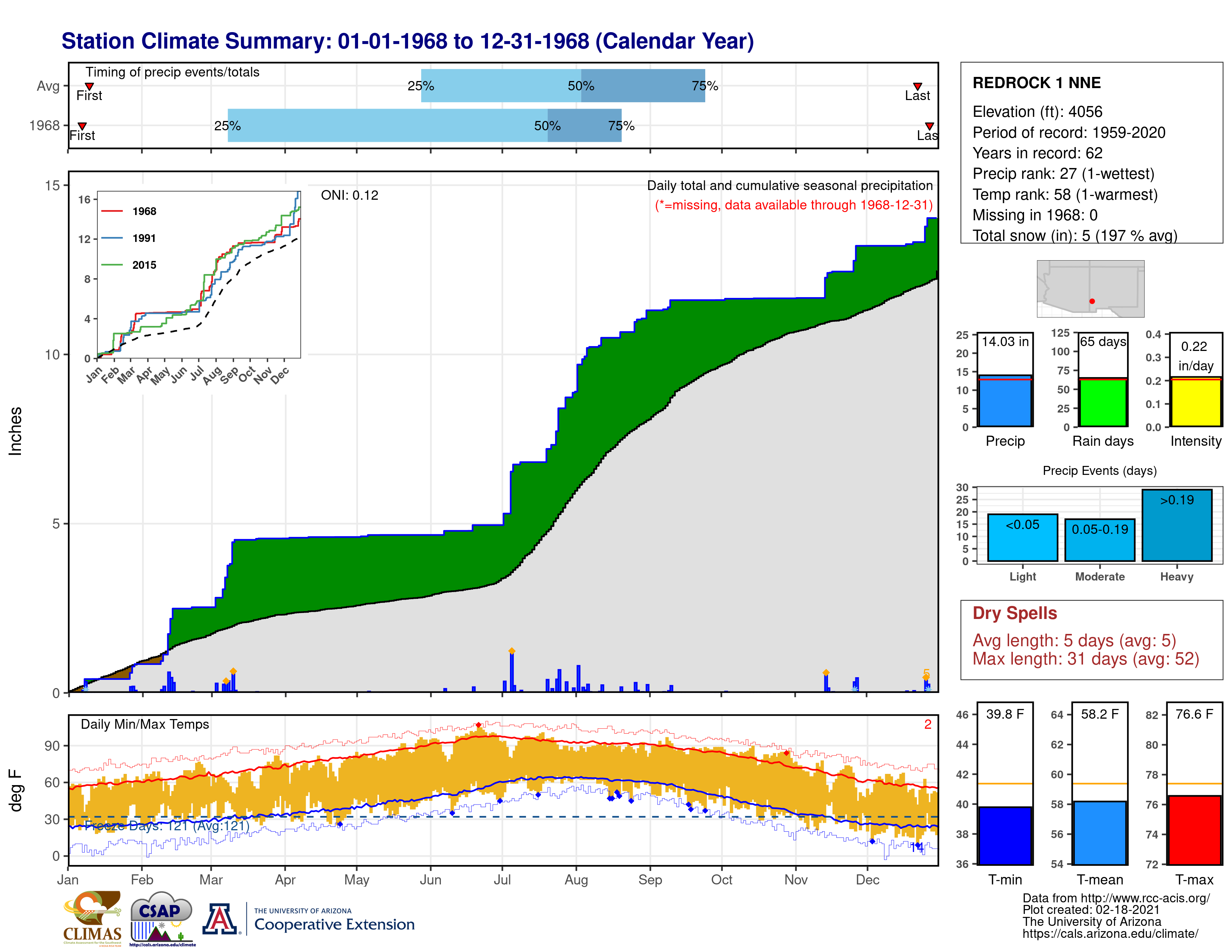This screenshot has width=1232, height=952.
Task: Open the cals.arizona.edu/climate link at bottom right
Action: tap(1110, 933)
